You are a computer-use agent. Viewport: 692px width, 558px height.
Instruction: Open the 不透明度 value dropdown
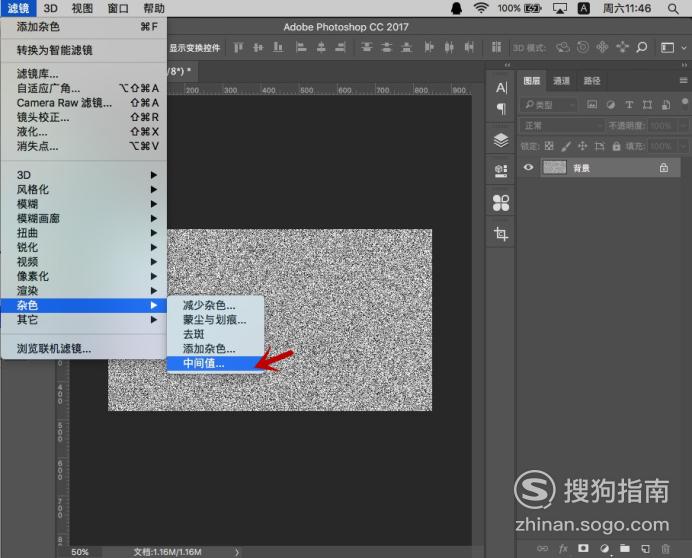684,126
